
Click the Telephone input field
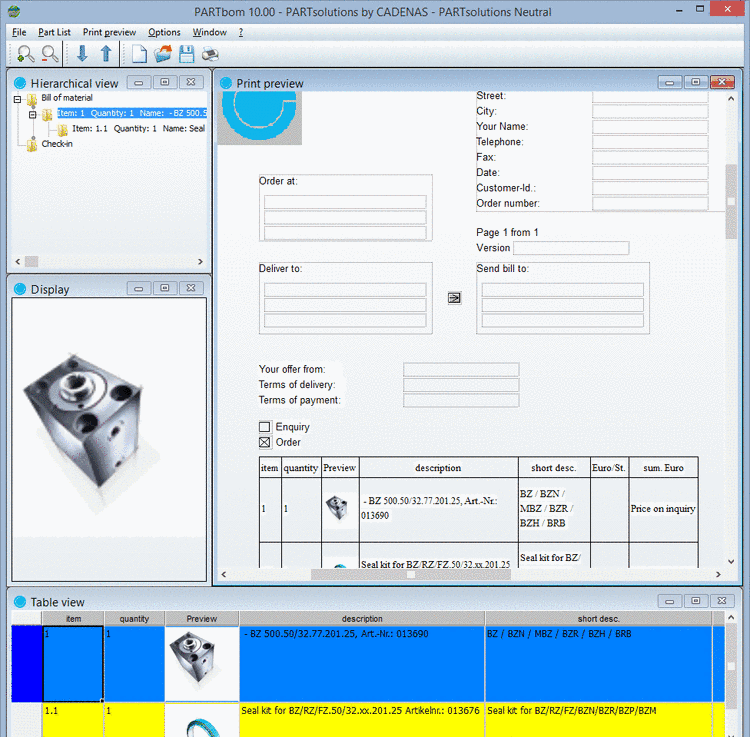click(x=650, y=142)
